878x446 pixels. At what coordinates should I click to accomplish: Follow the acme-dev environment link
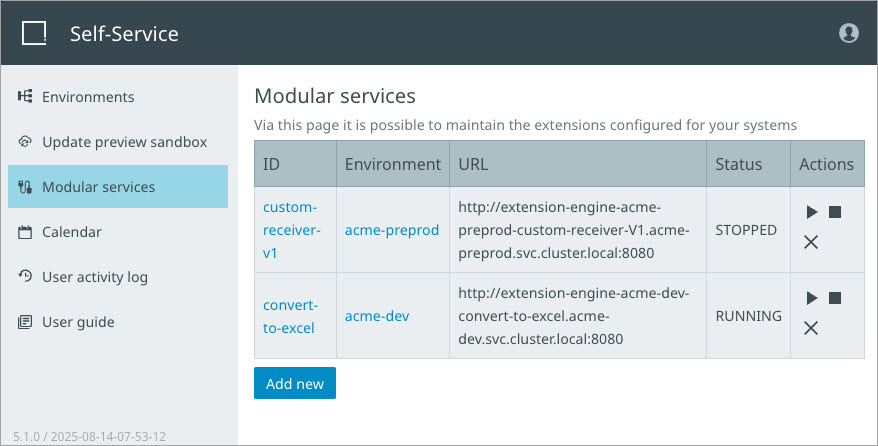click(377, 316)
